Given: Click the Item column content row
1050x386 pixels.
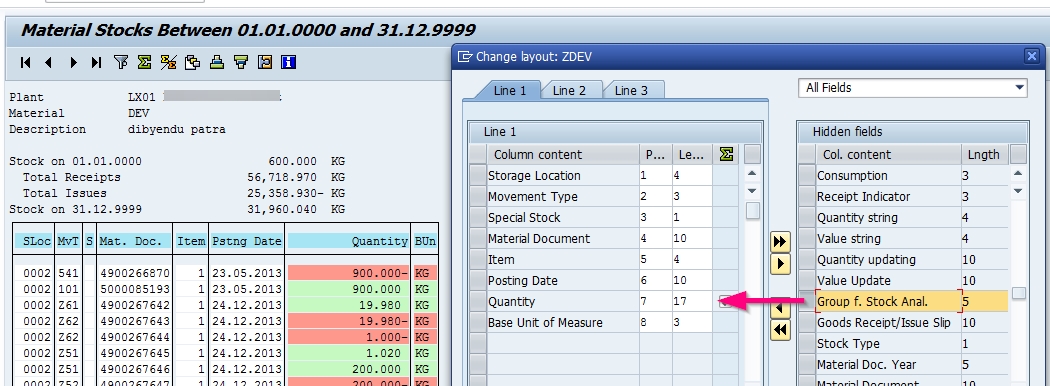Looking at the screenshot, I should [562, 260].
